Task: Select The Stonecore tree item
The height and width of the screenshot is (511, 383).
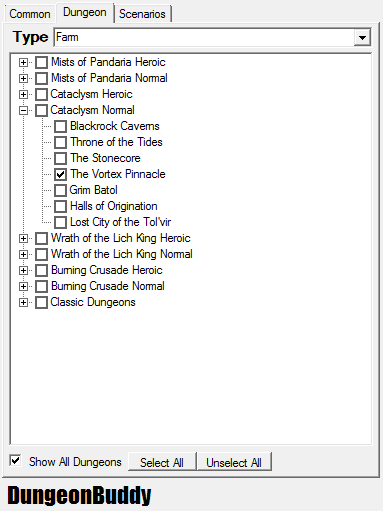Action: pyautogui.click(x=105, y=158)
